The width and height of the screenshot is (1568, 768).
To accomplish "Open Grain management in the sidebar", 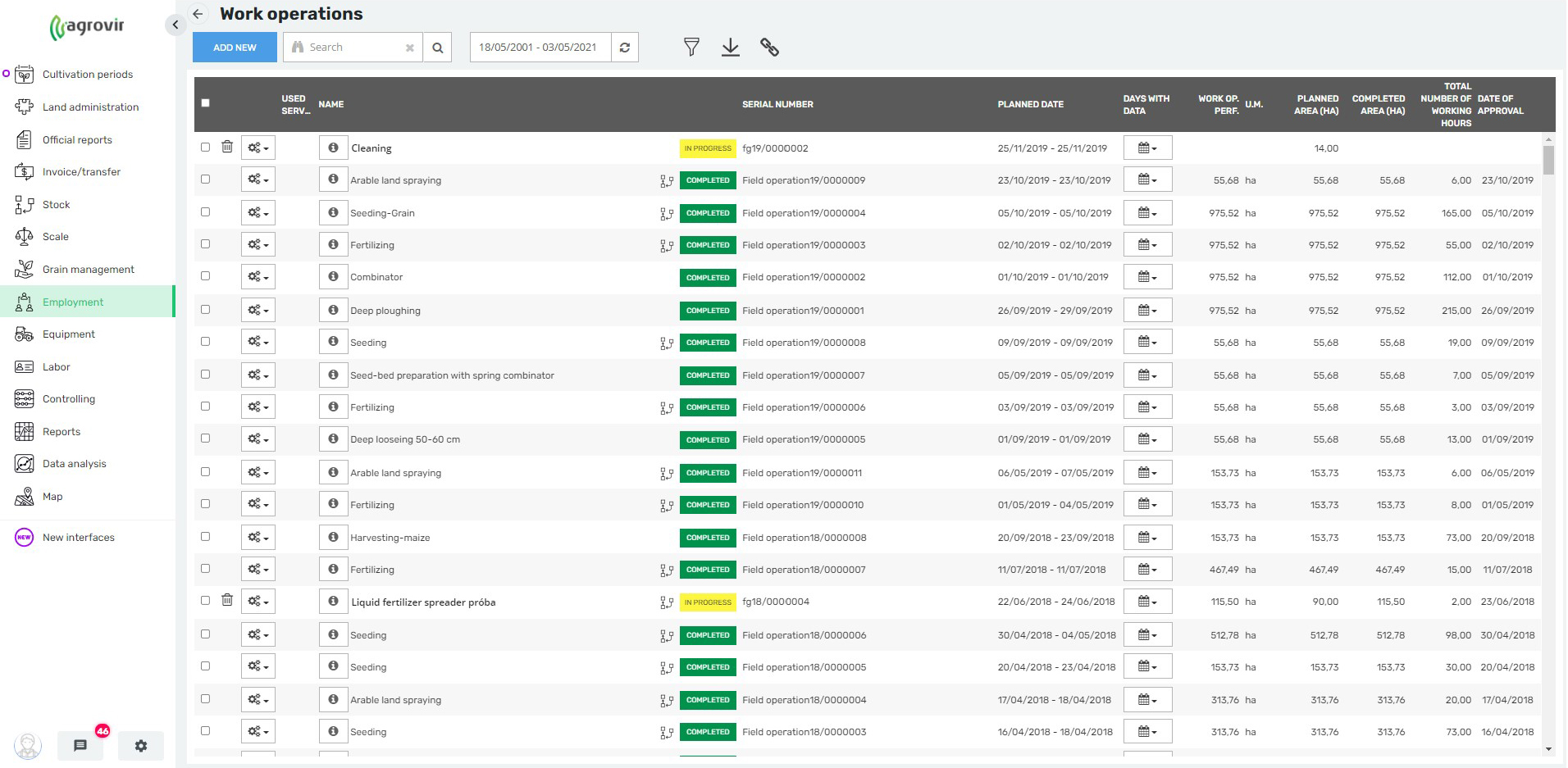I will point(88,270).
